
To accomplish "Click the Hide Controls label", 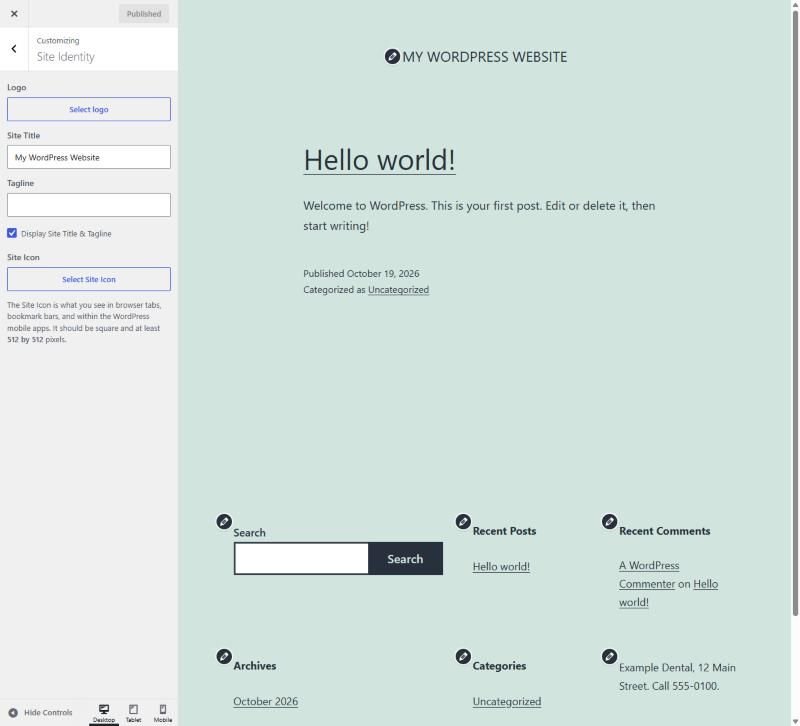I will tap(48, 713).
